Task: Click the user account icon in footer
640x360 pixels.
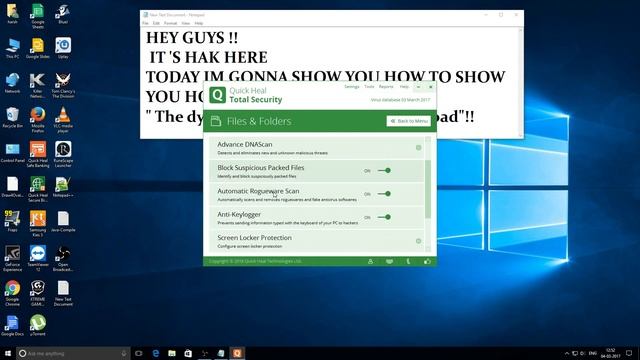Action: [x=370, y=261]
